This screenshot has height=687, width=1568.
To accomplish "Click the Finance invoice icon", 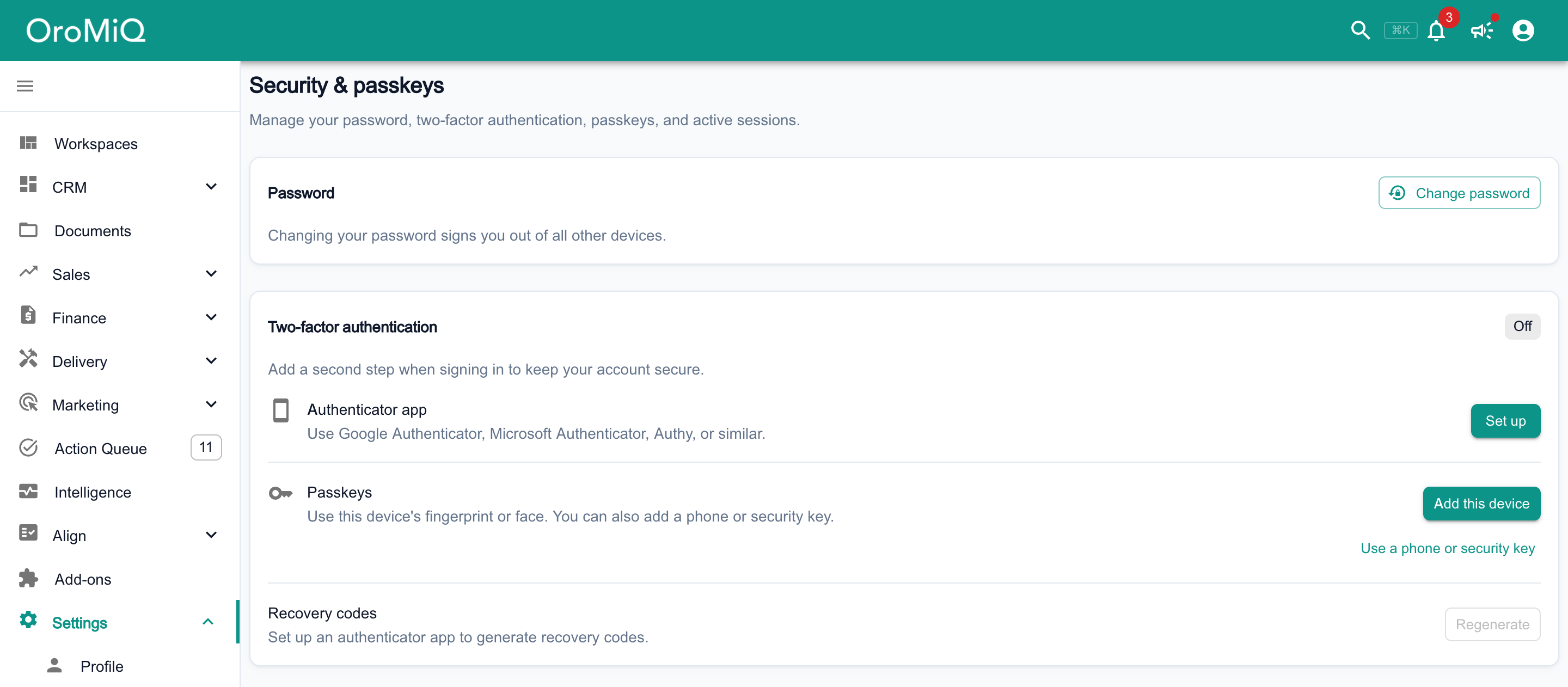I will tap(28, 315).
